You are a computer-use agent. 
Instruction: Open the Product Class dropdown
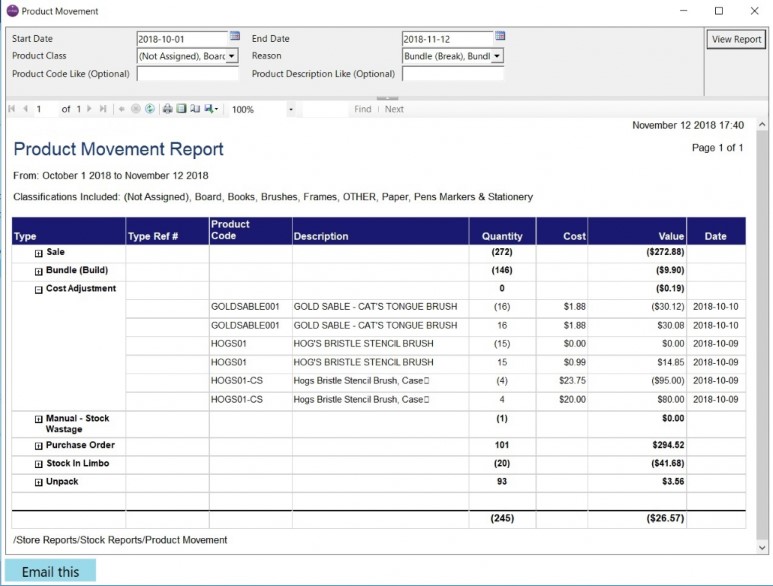click(x=232, y=56)
